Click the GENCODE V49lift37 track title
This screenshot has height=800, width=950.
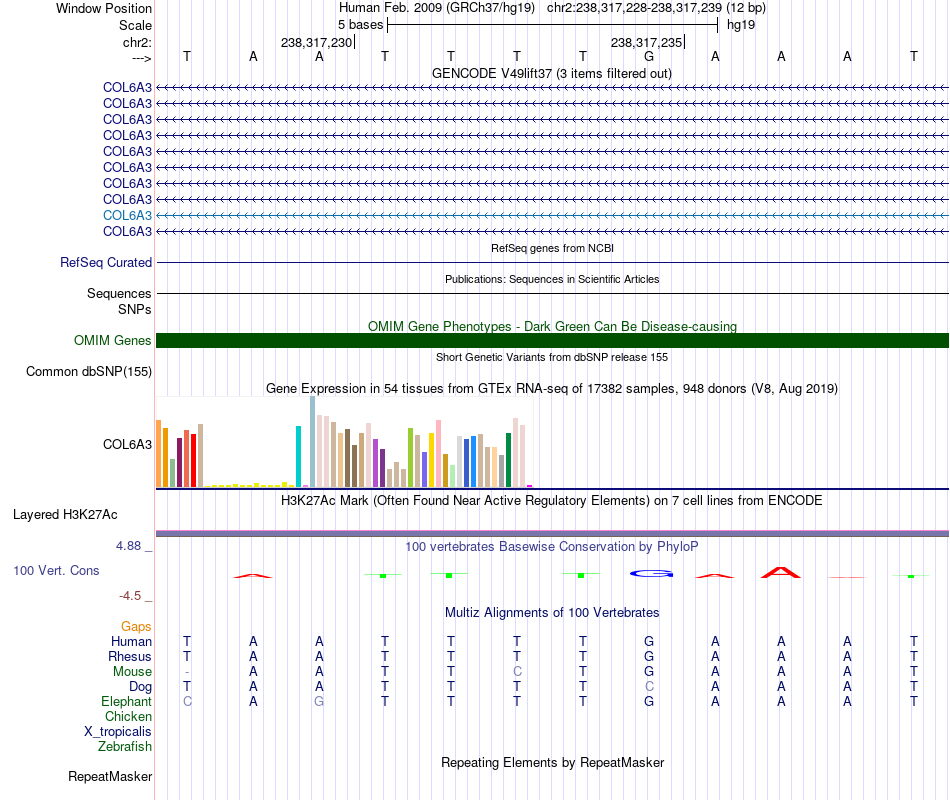click(551, 73)
